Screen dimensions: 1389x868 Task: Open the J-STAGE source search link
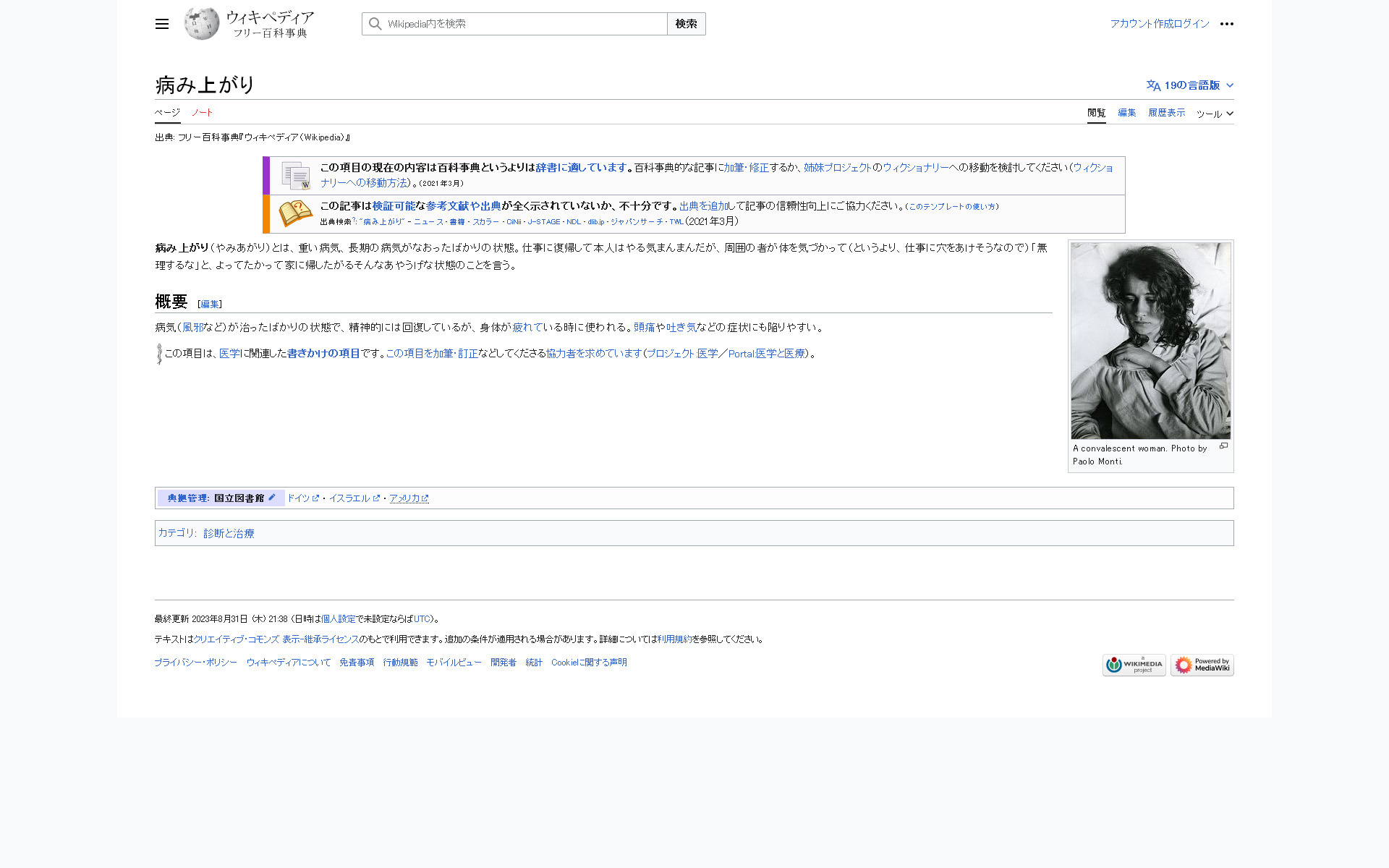point(543,222)
